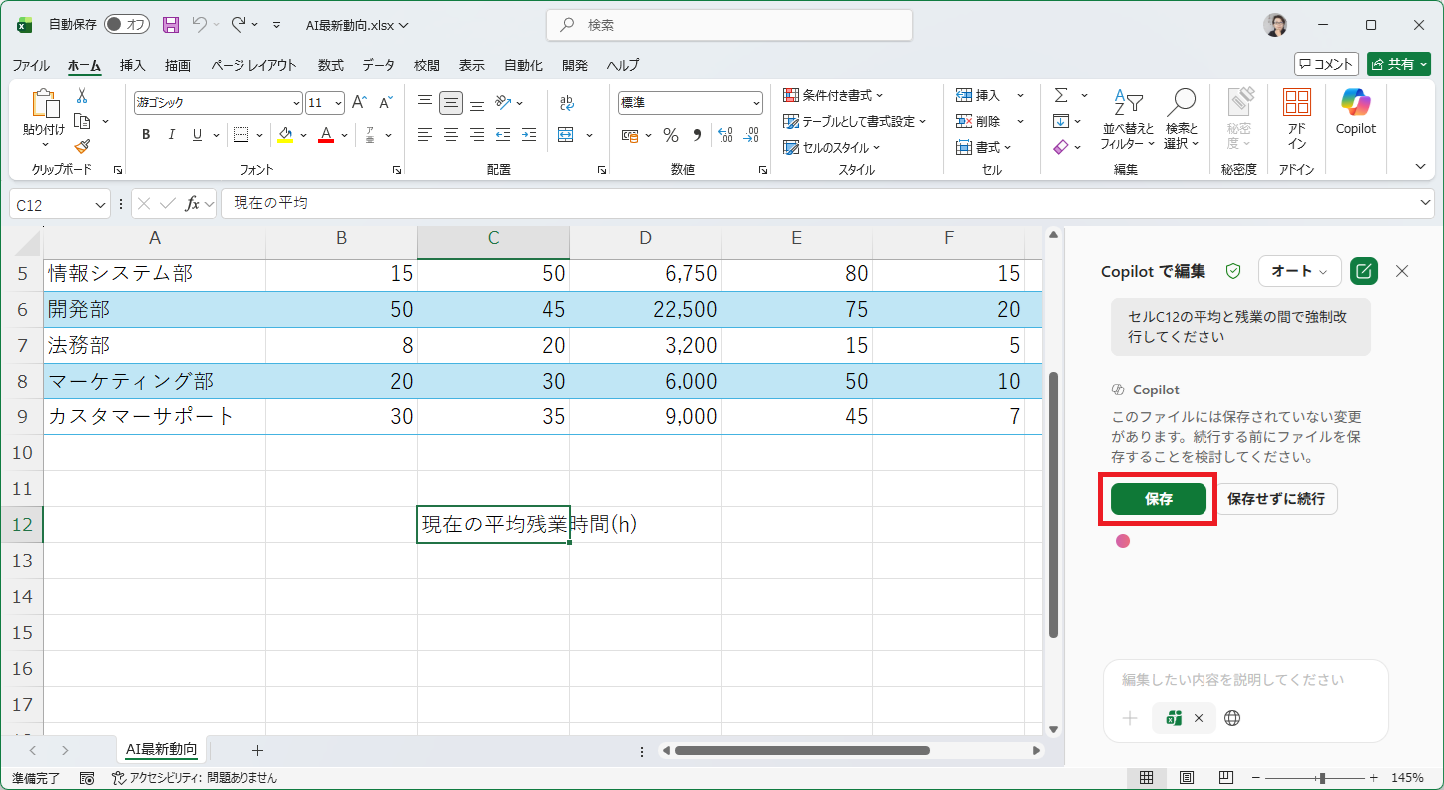
Task: Click the AutoSum sigma icon
Action: pos(1060,95)
